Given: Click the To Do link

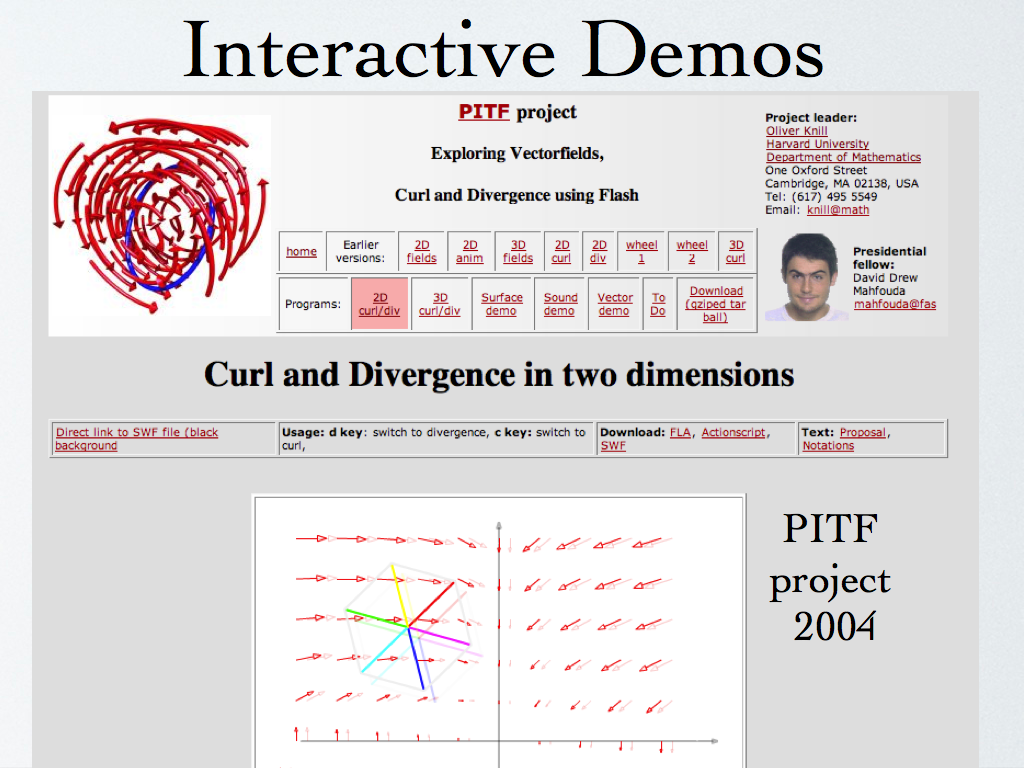Looking at the screenshot, I should pyautogui.click(x=658, y=304).
